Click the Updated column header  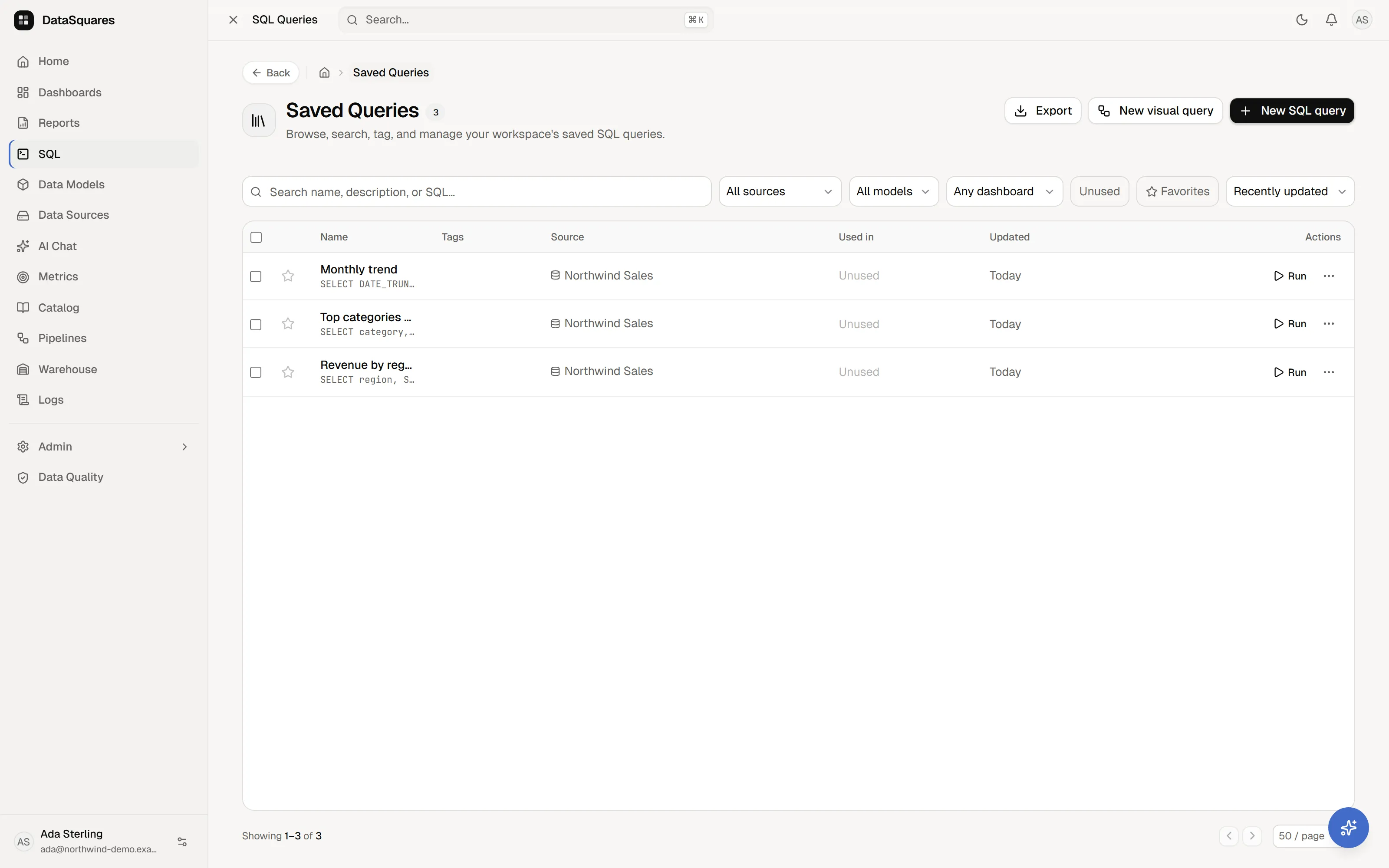pos(1009,237)
